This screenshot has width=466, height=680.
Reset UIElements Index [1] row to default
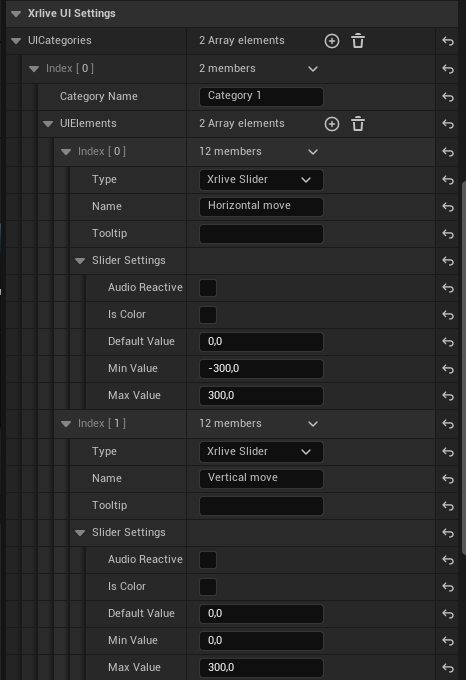pos(448,424)
